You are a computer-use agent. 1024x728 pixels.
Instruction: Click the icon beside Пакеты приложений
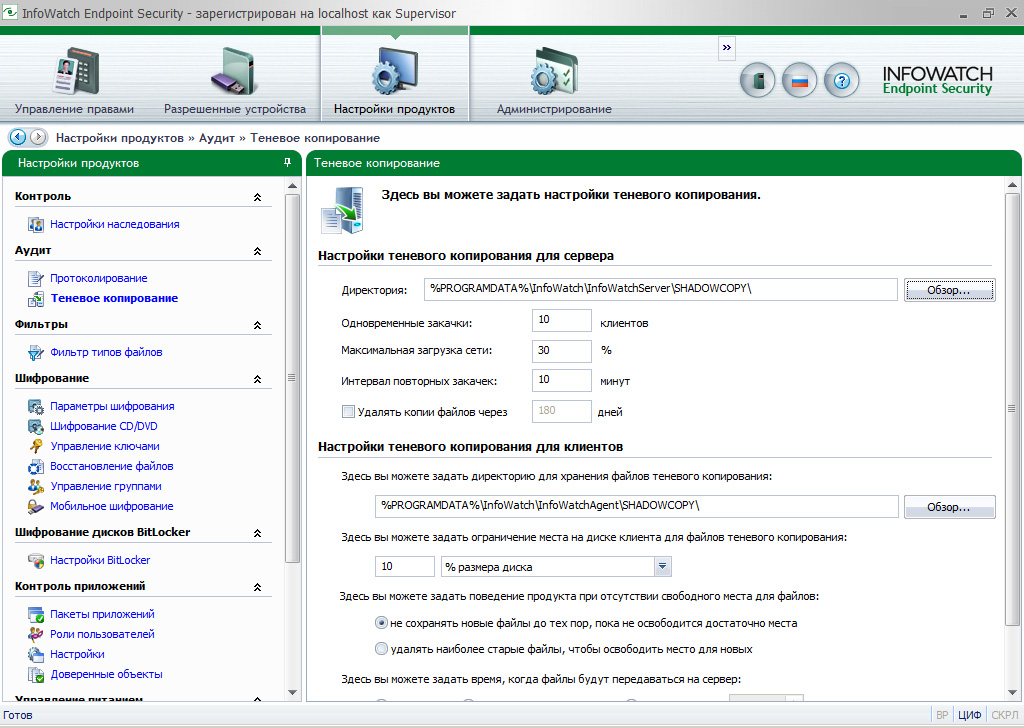(36, 614)
